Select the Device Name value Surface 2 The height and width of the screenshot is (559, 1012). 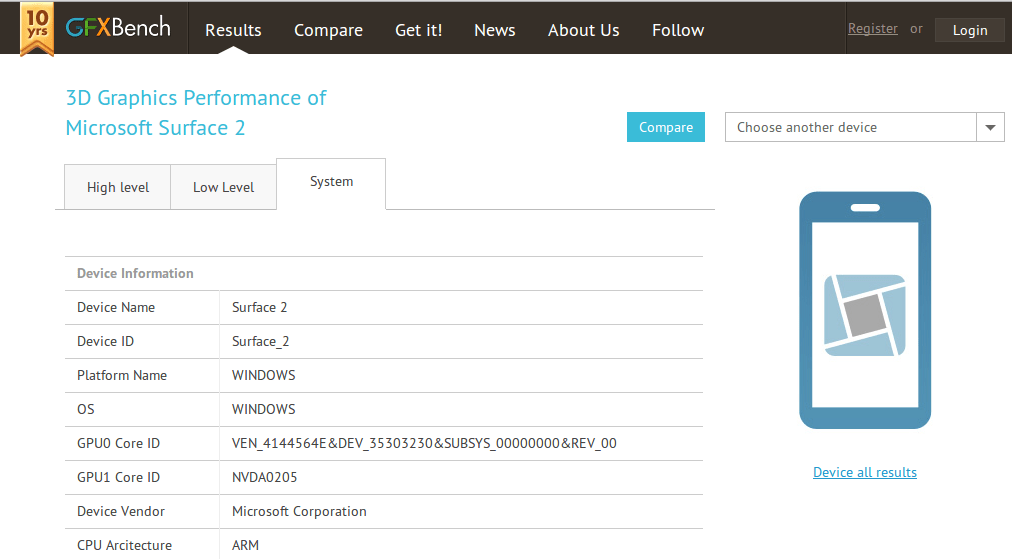coord(259,307)
